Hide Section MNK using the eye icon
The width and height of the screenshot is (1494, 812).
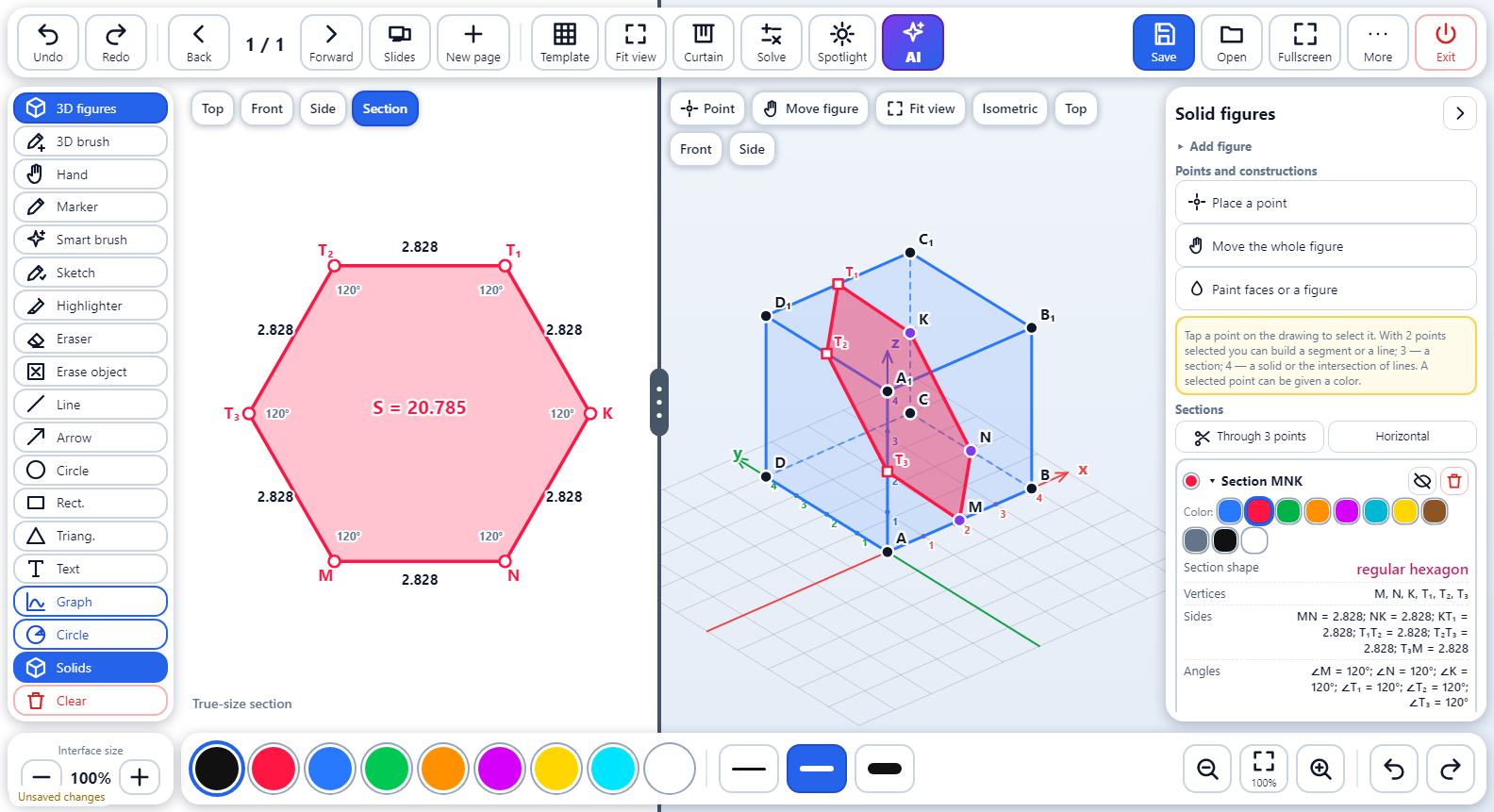coord(1422,481)
